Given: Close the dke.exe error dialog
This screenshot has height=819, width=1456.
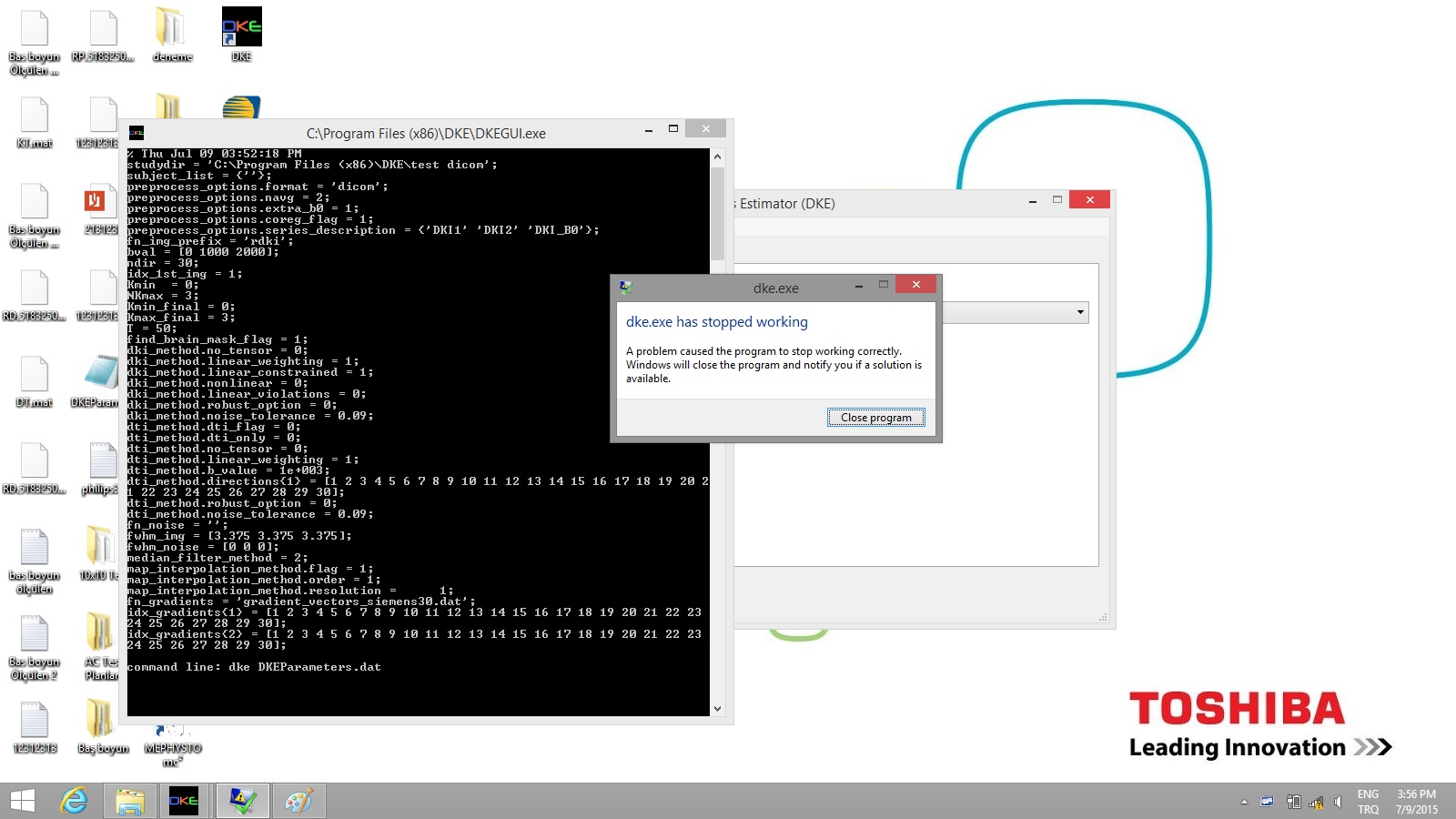Looking at the screenshot, I should (x=915, y=285).
